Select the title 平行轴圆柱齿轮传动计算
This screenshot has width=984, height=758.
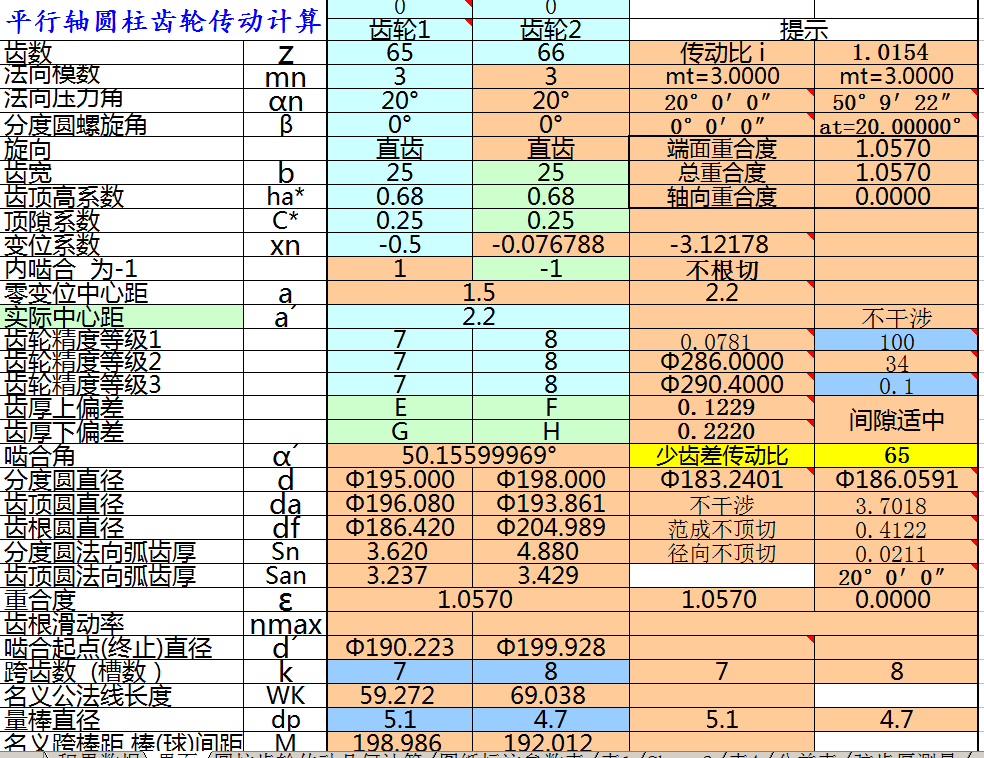pyautogui.click(x=163, y=21)
